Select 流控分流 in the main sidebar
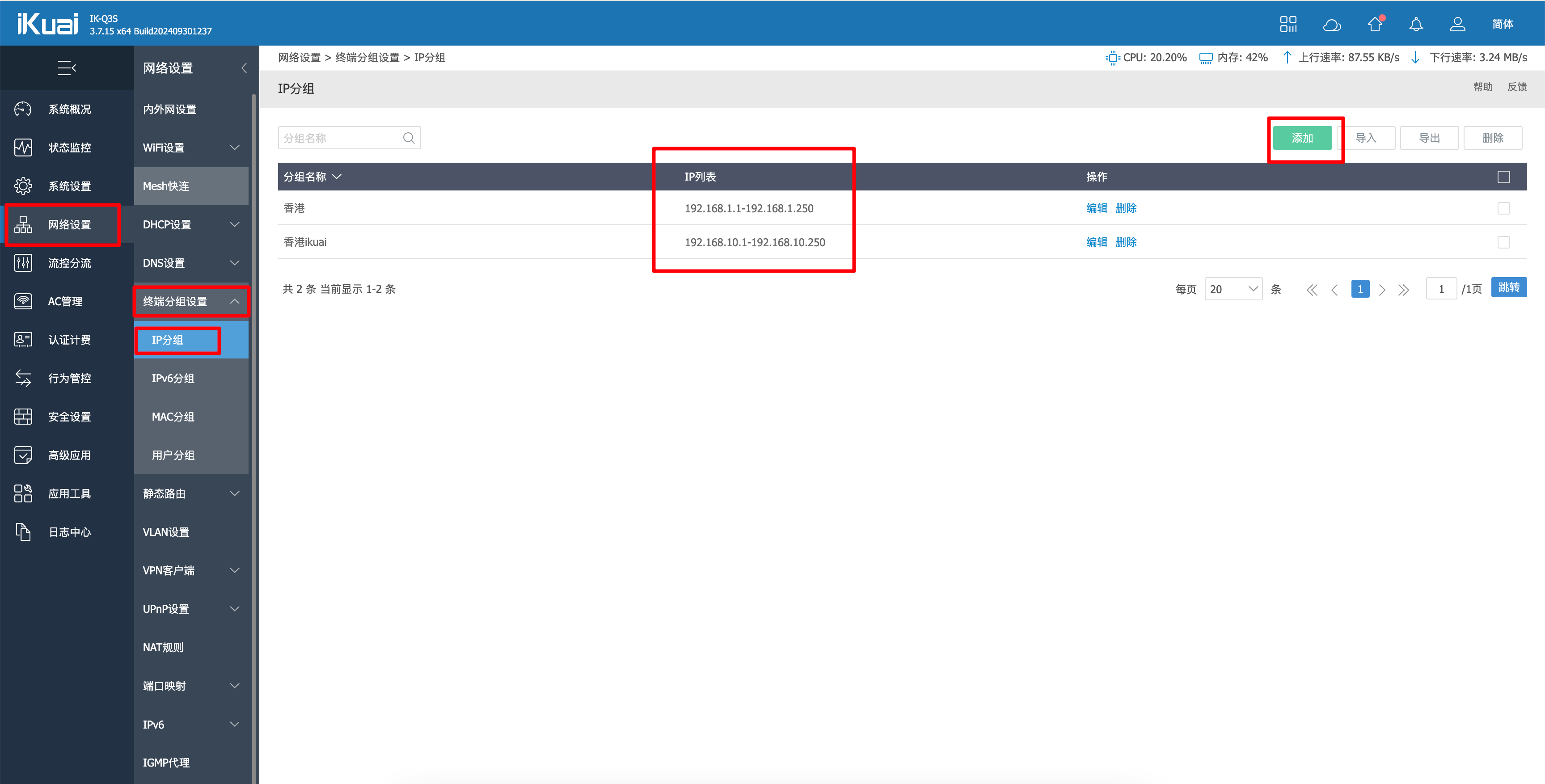Image resolution: width=1545 pixels, height=784 pixels. (x=69, y=263)
